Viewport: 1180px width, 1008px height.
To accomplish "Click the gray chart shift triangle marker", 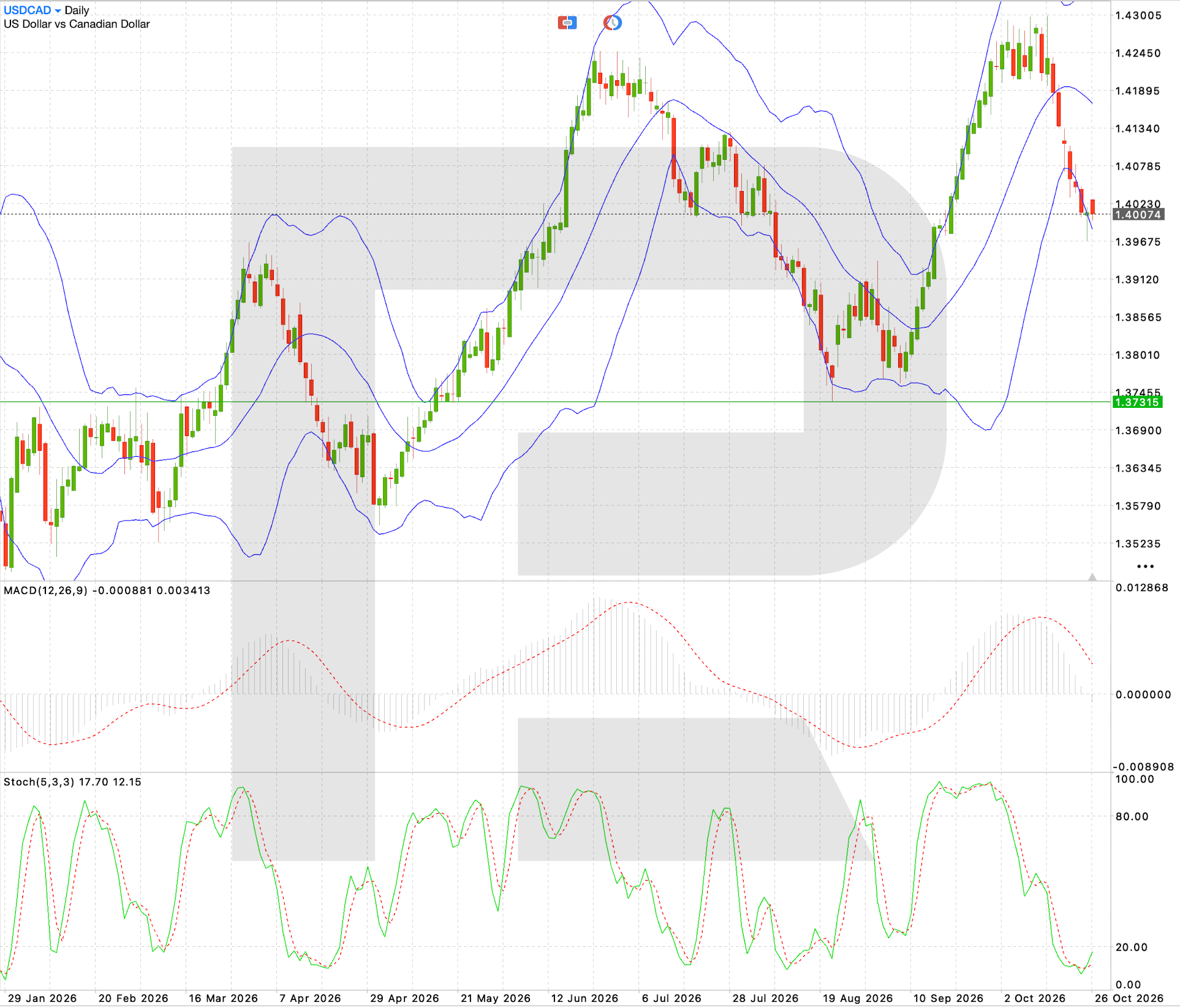I will tap(1092, 577).
